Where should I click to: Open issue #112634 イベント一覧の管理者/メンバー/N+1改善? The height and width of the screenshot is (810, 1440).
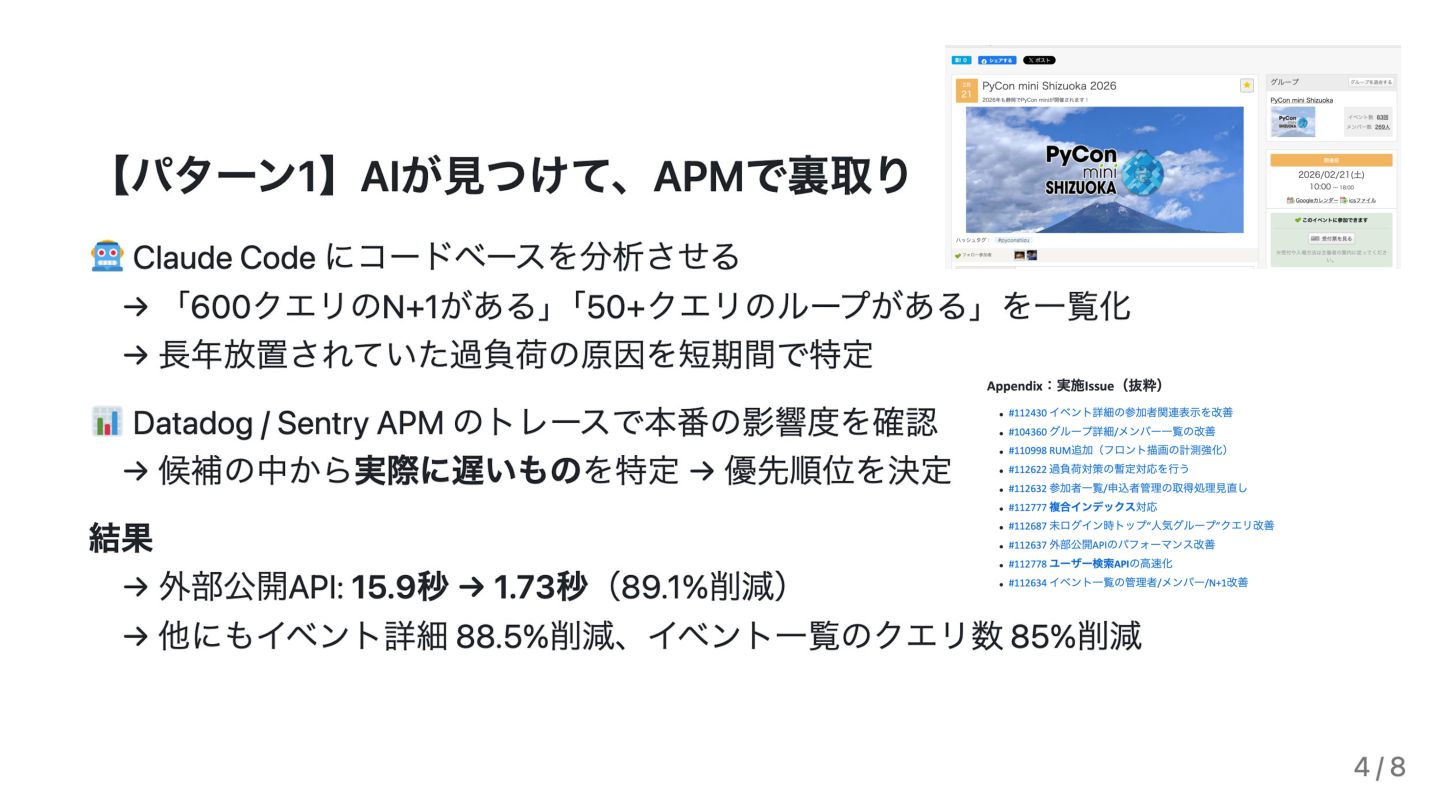coord(1128,582)
